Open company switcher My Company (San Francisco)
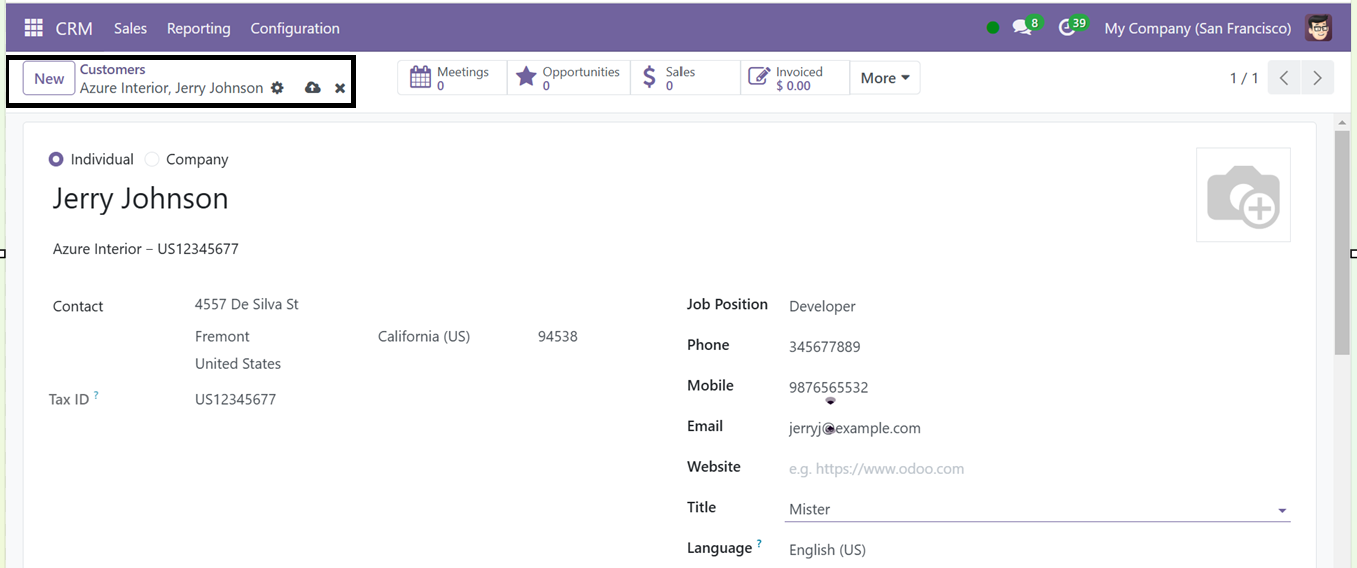 pos(1197,28)
